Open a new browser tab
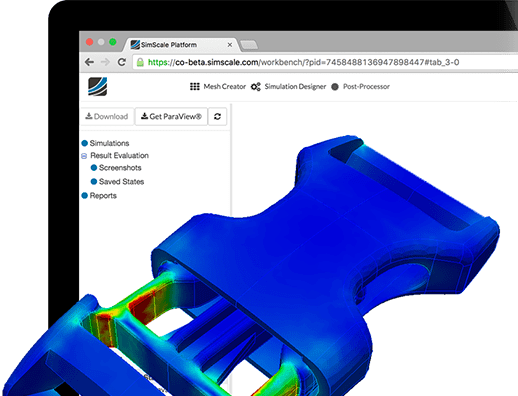 click(249, 45)
